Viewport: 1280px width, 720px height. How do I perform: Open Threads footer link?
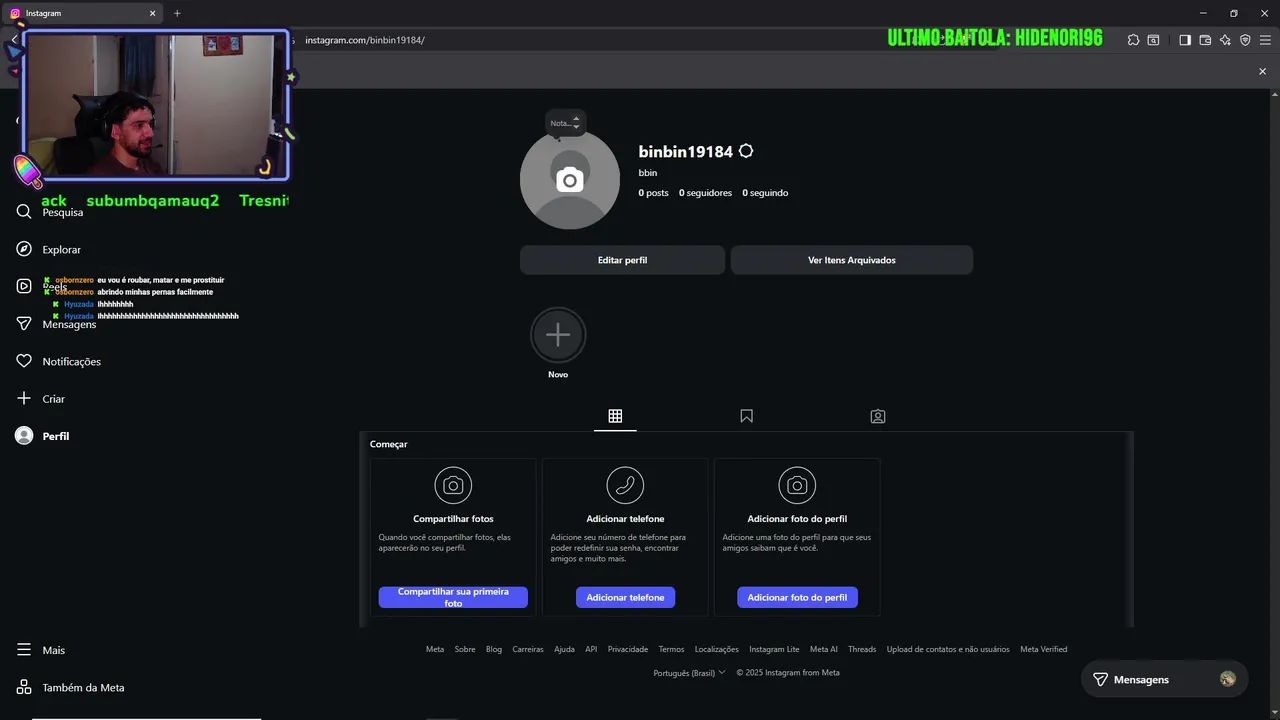(862, 649)
